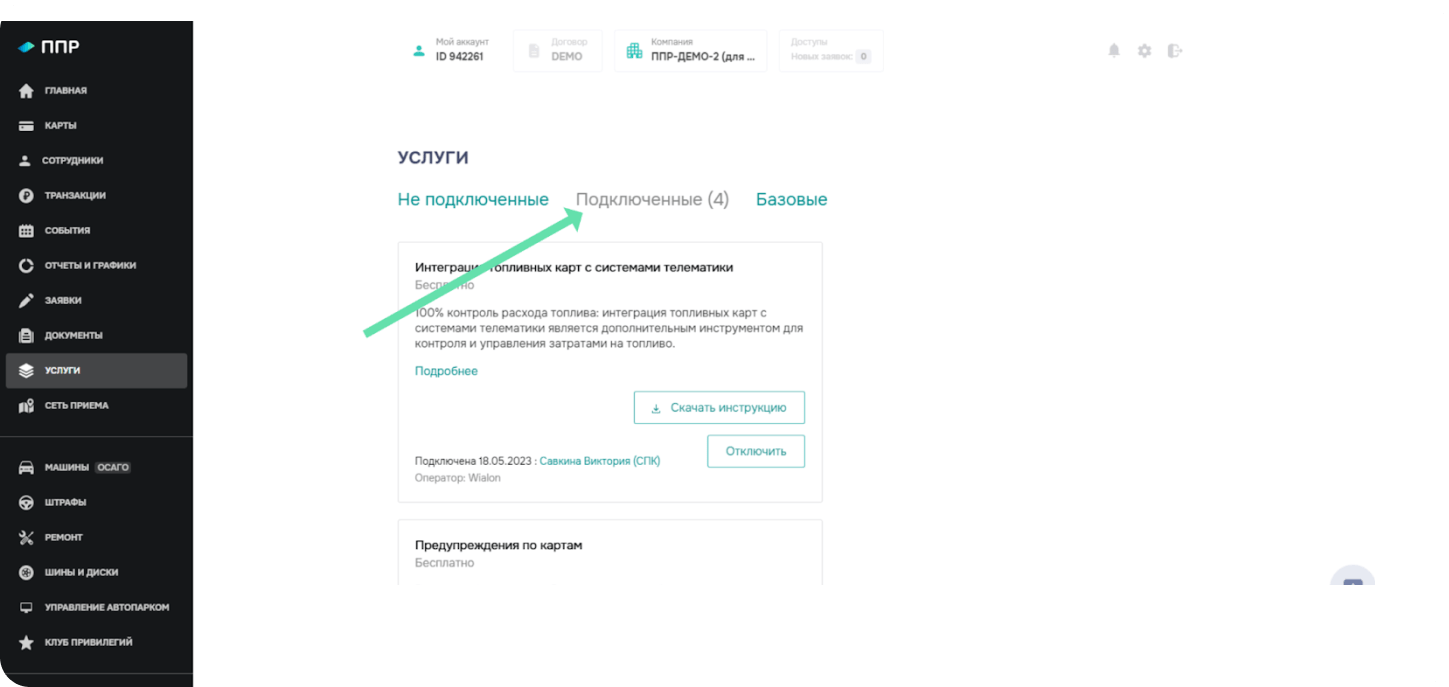This screenshot has height=687, width=1449.
Task: Open the Подробнее link
Action: (x=446, y=371)
